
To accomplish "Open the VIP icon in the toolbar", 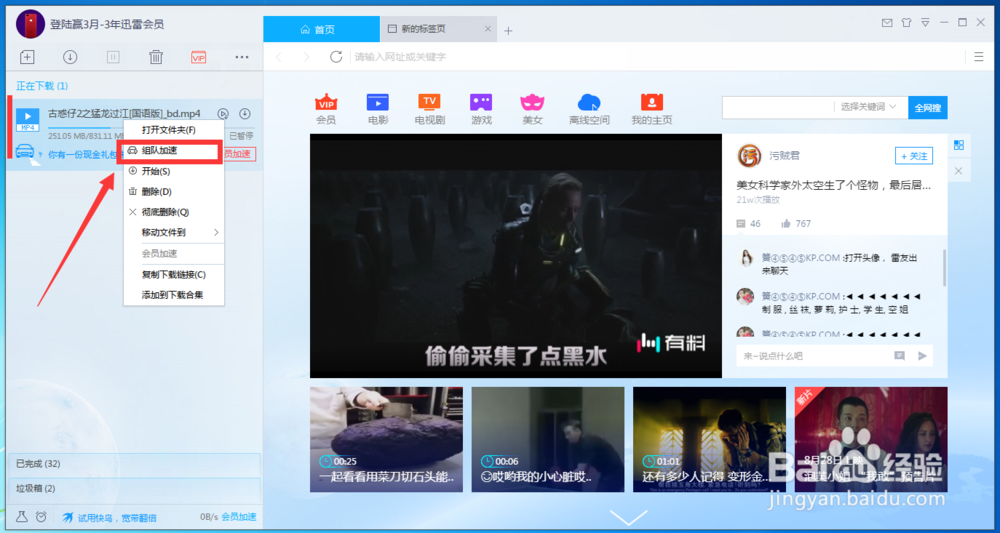I will point(198,57).
